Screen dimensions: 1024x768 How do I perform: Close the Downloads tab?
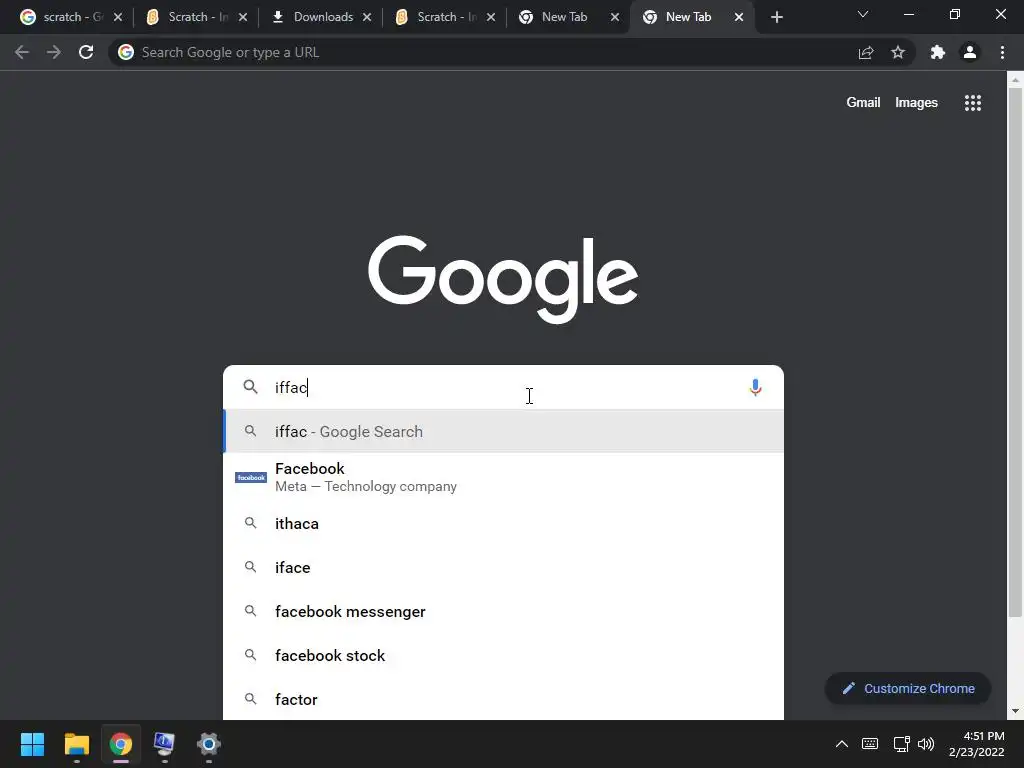[367, 17]
